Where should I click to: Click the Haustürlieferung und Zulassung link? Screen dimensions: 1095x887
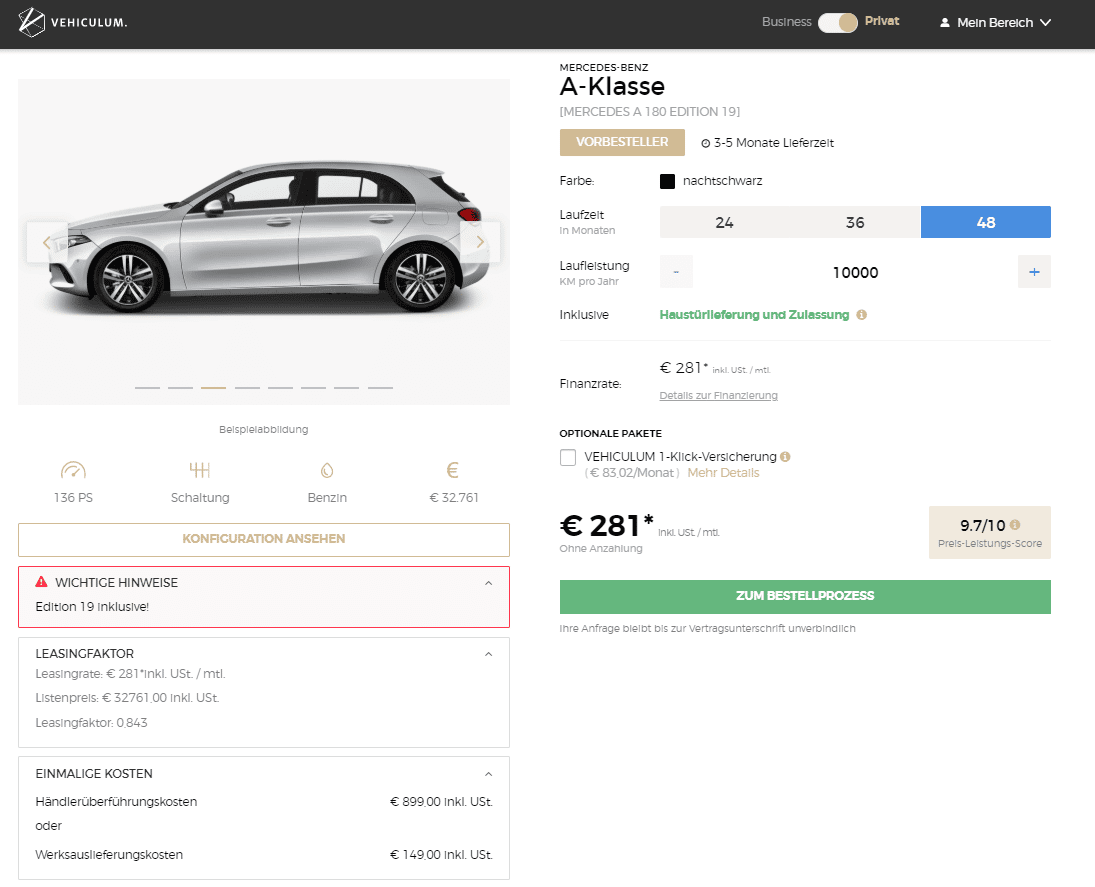click(754, 315)
